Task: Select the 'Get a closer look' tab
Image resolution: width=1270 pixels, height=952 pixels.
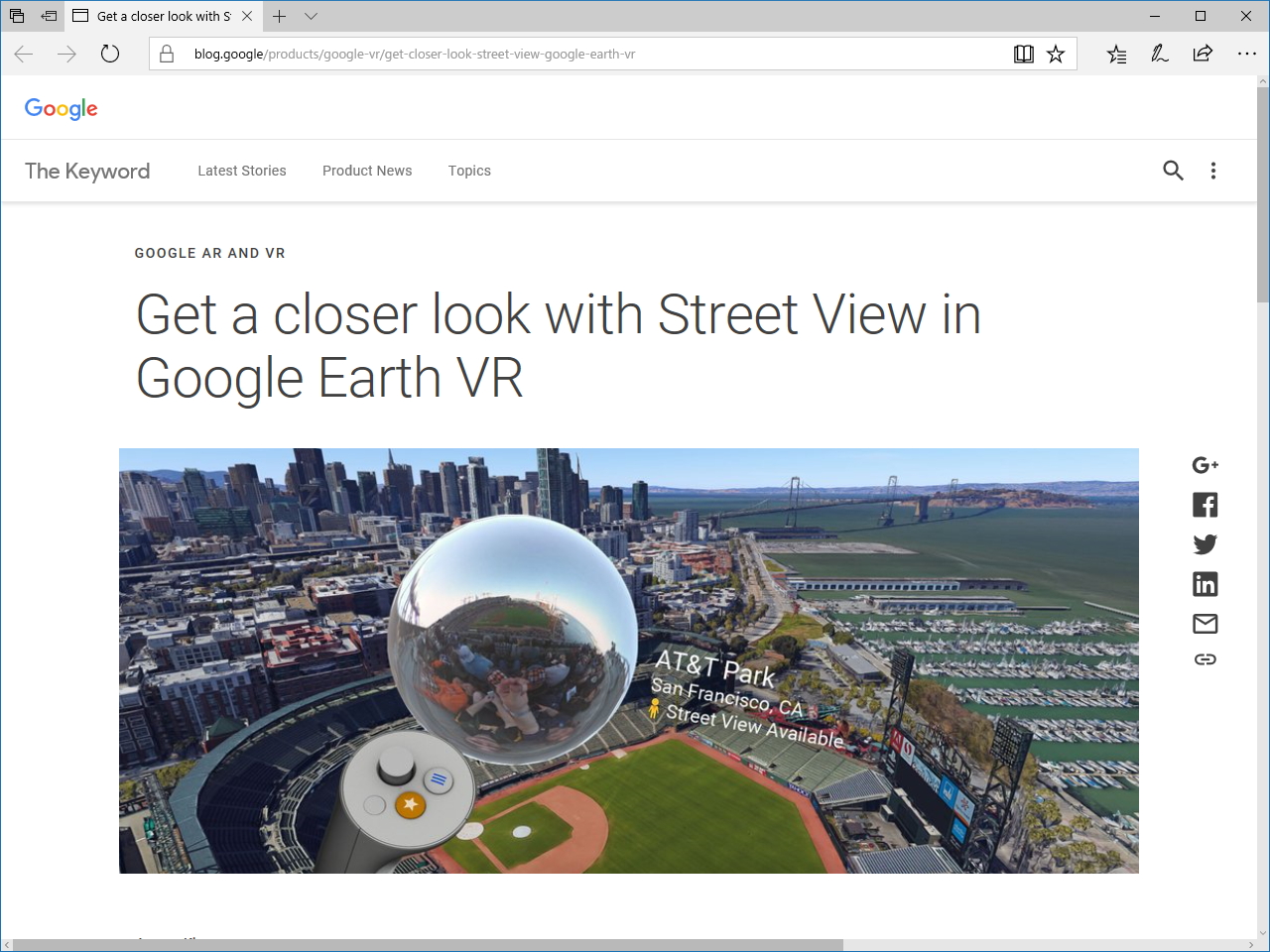Action: coord(163,16)
